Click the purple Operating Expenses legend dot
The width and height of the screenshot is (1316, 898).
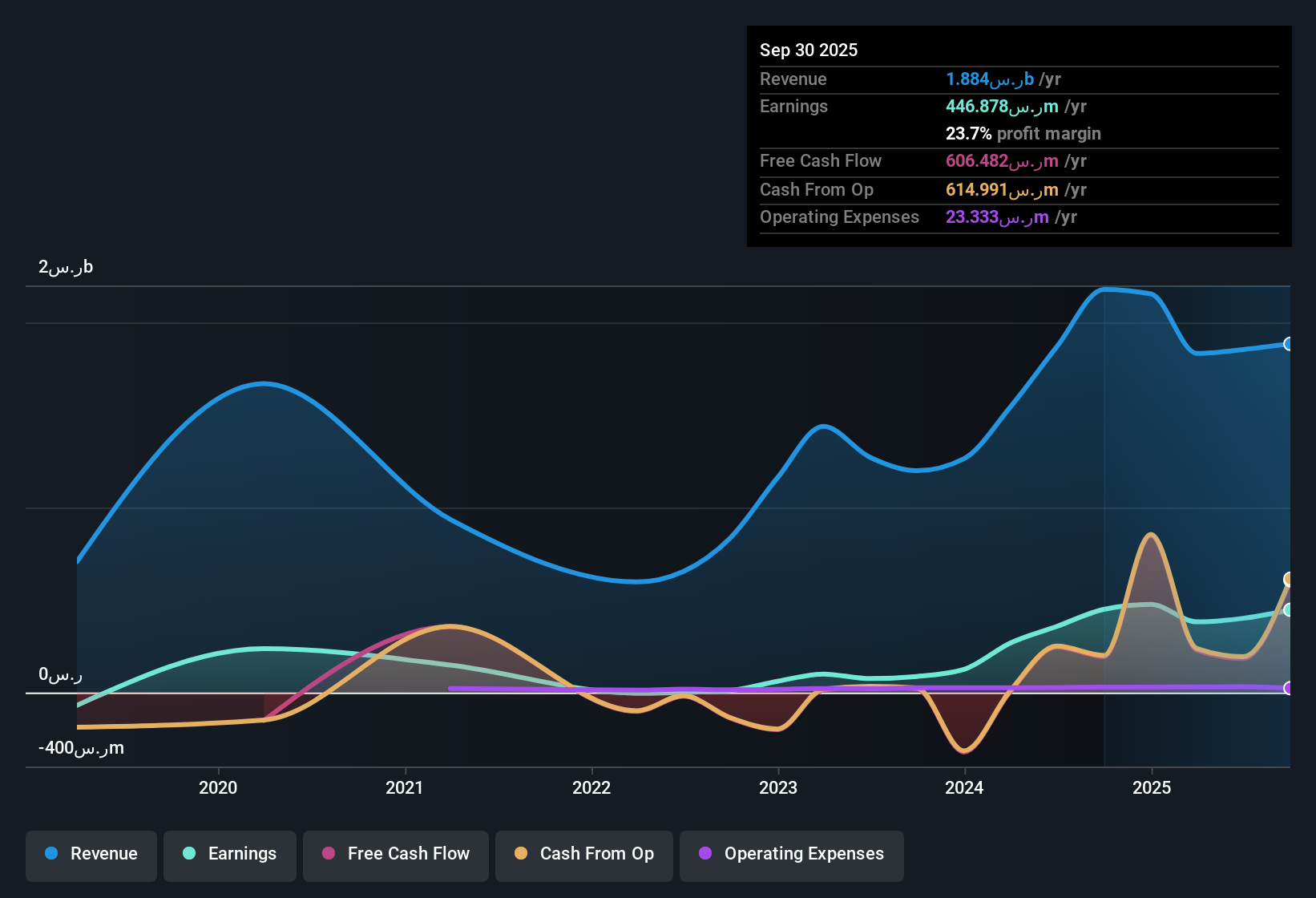[x=706, y=854]
